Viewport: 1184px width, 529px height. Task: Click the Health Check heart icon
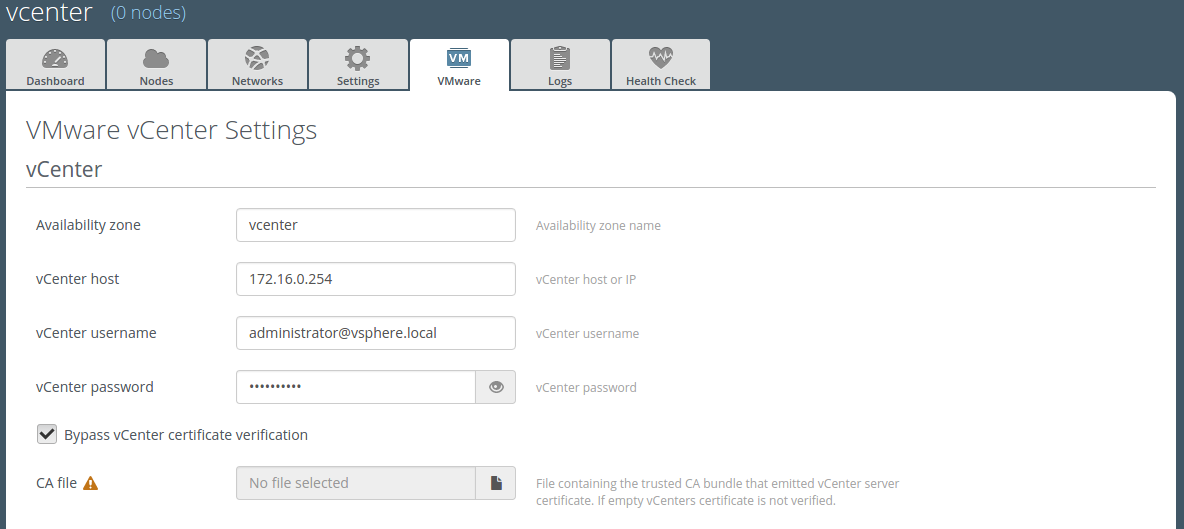pos(661,58)
